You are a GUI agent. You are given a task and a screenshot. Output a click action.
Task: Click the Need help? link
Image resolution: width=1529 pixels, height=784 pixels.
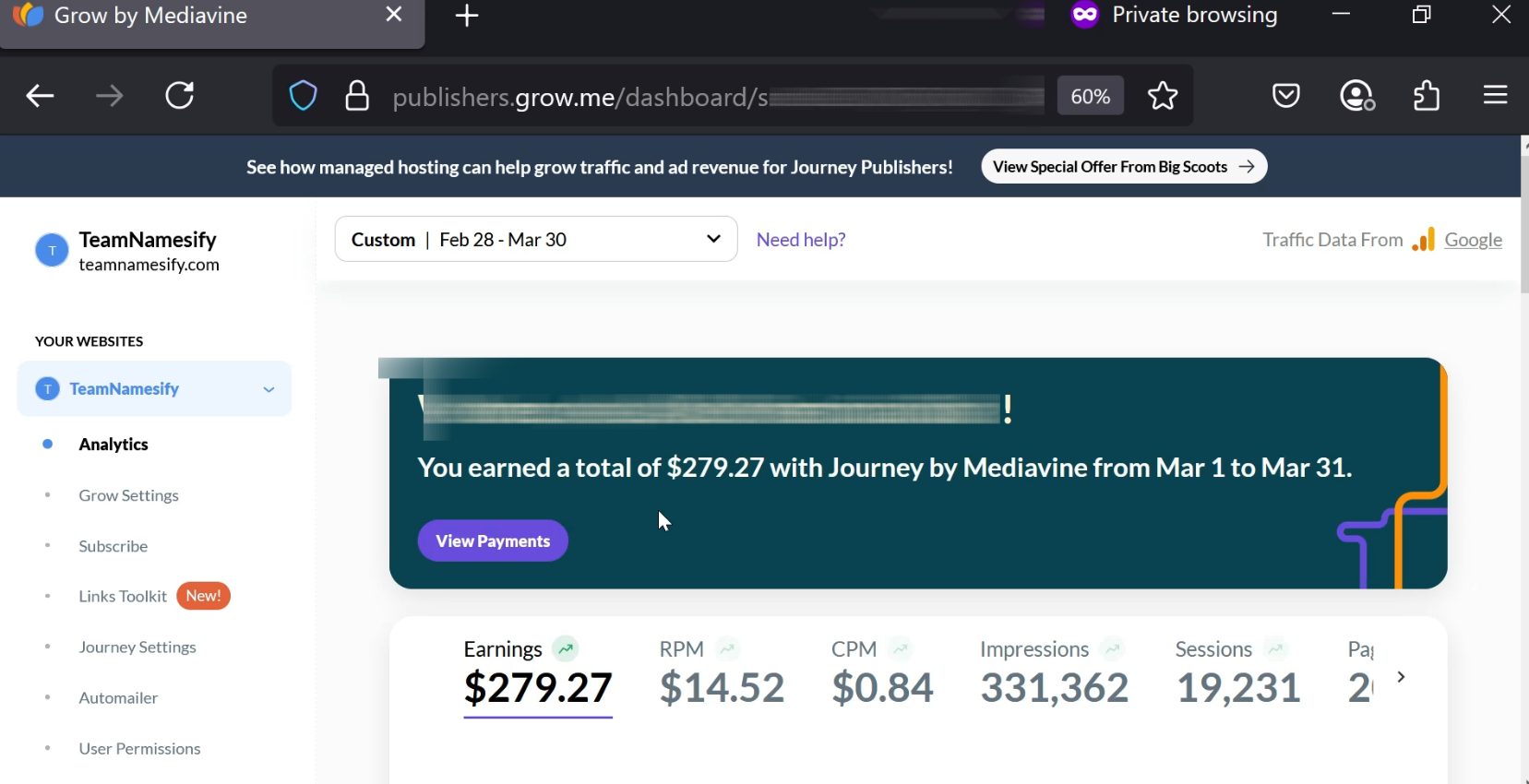point(801,240)
